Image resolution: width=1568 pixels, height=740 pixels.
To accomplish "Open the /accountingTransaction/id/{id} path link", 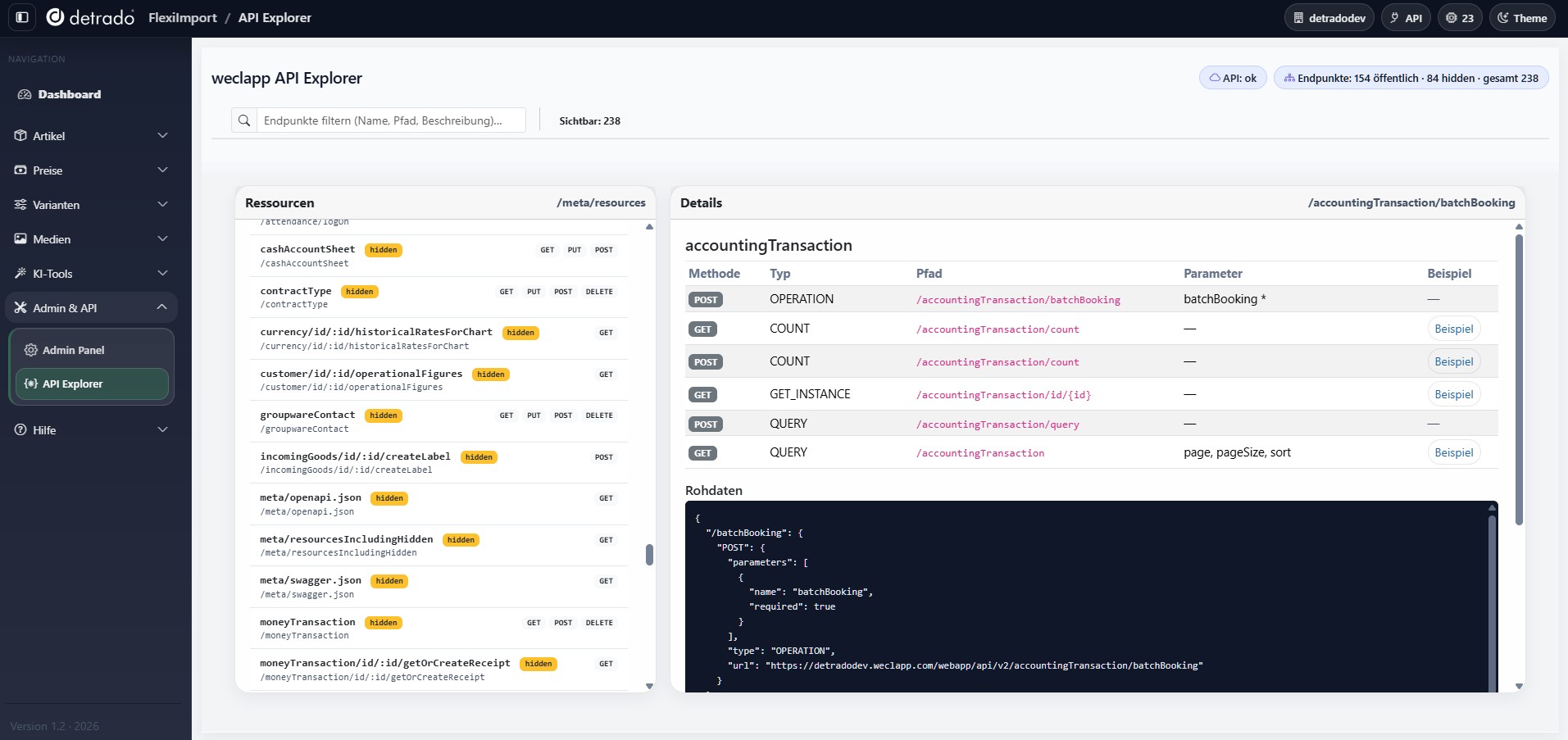I will tap(1003, 395).
